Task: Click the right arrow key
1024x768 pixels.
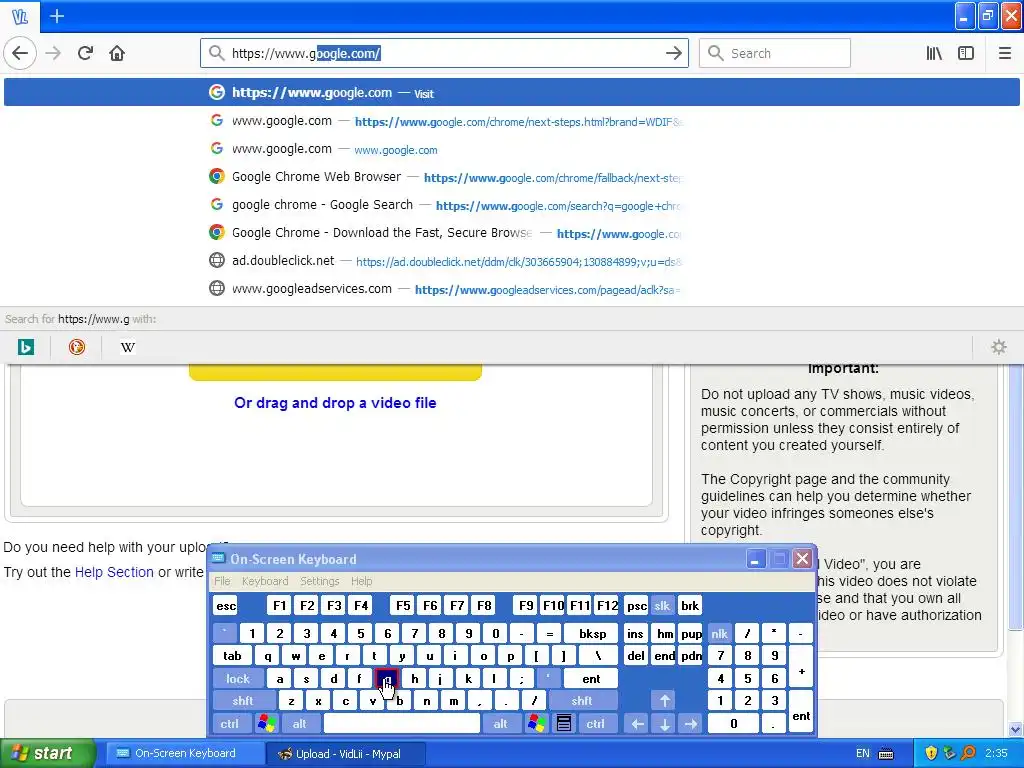Action: [691, 724]
